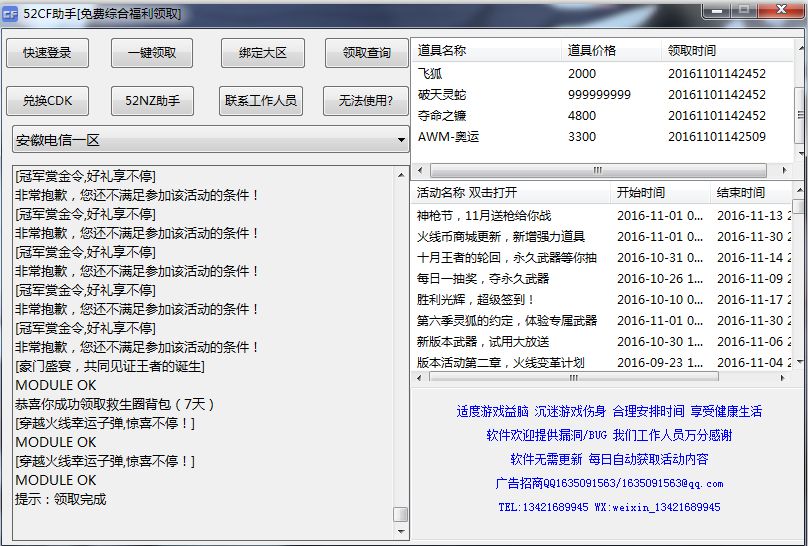Click the log panel scroll-up arrow
808x546 pixels.
point(401,176)
